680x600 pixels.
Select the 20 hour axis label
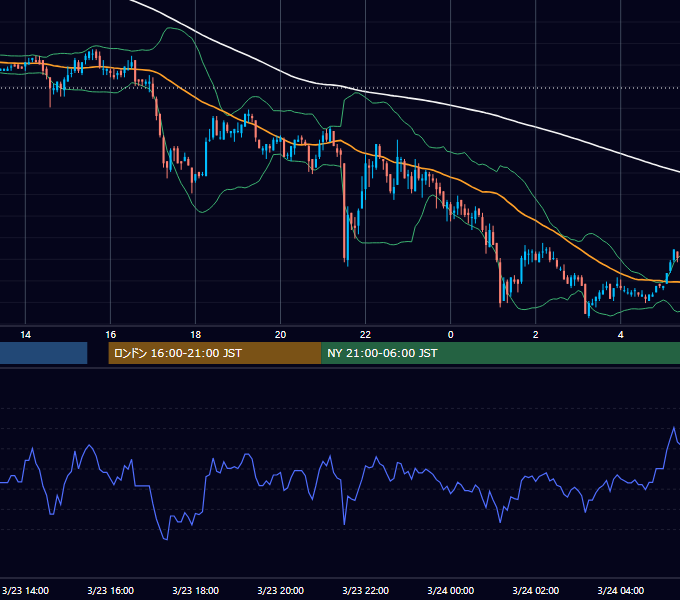tap(281, 335)
